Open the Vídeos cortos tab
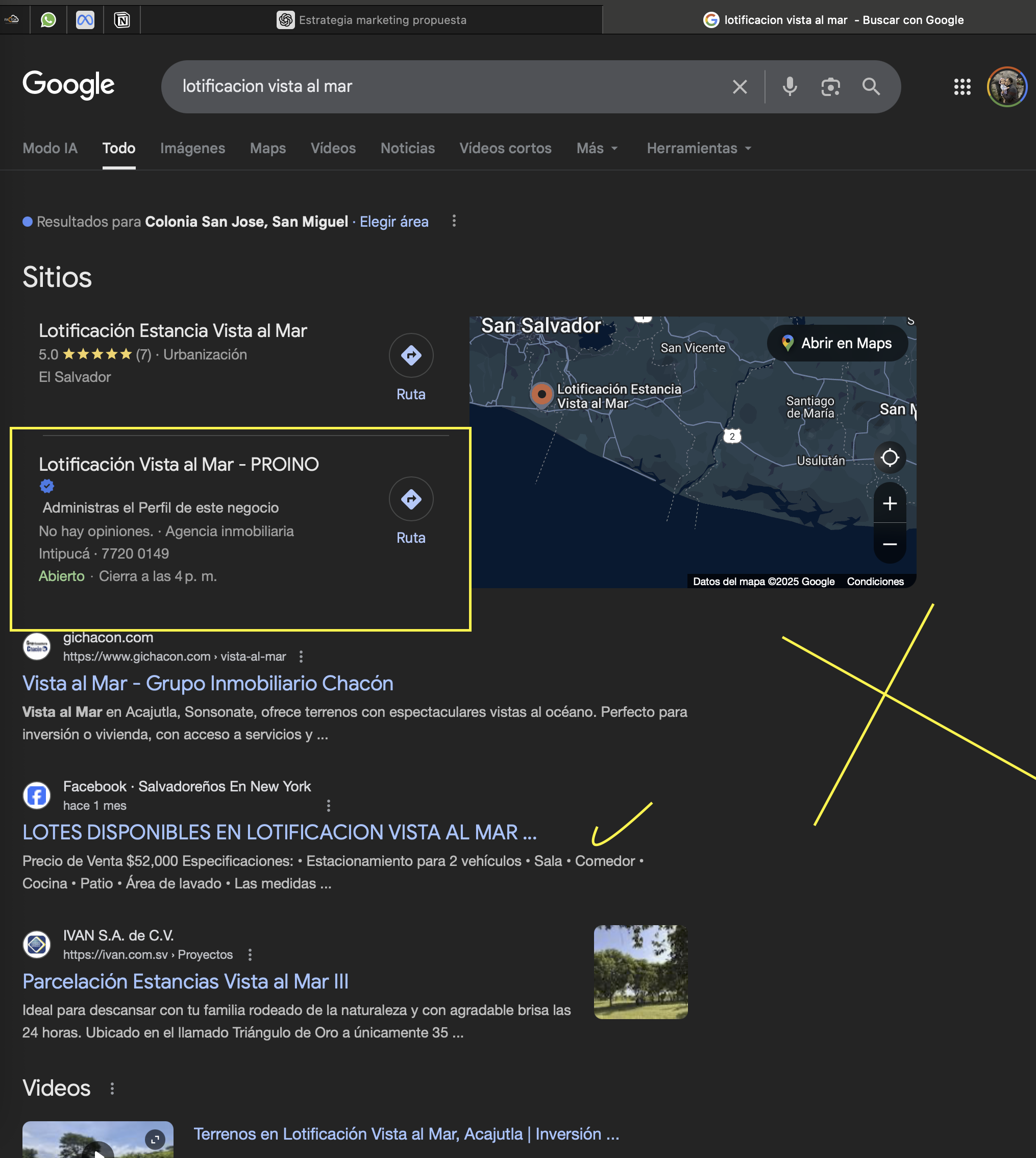This screenshot has width=1036, height=1158. [x=505, y=148]
